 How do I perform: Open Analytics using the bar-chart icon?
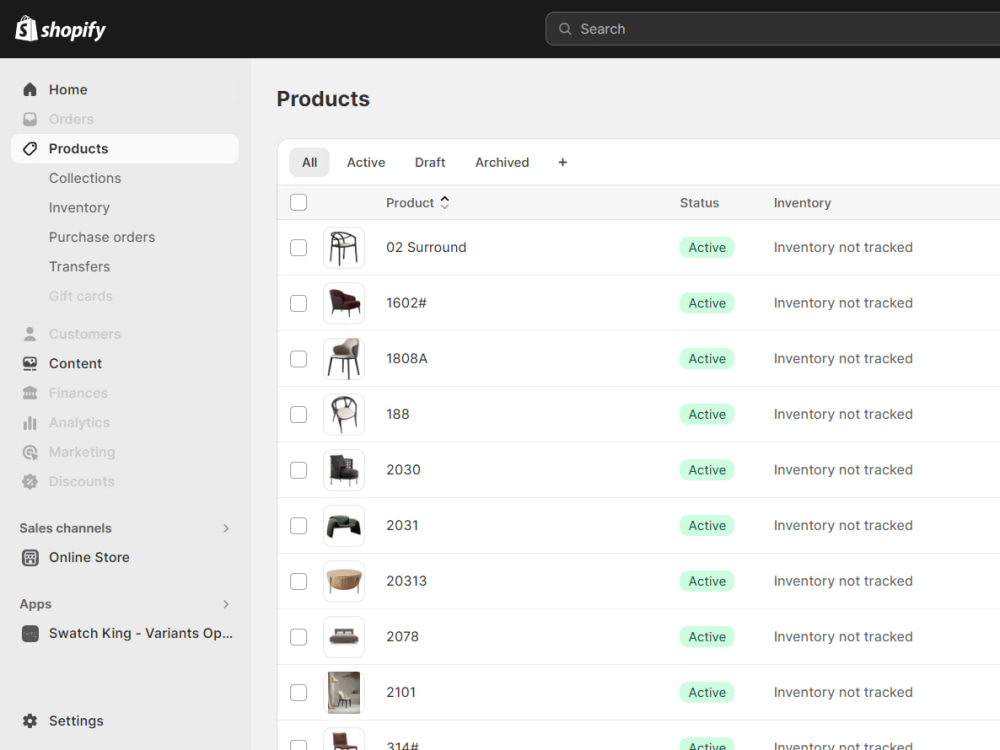point(30,422)
